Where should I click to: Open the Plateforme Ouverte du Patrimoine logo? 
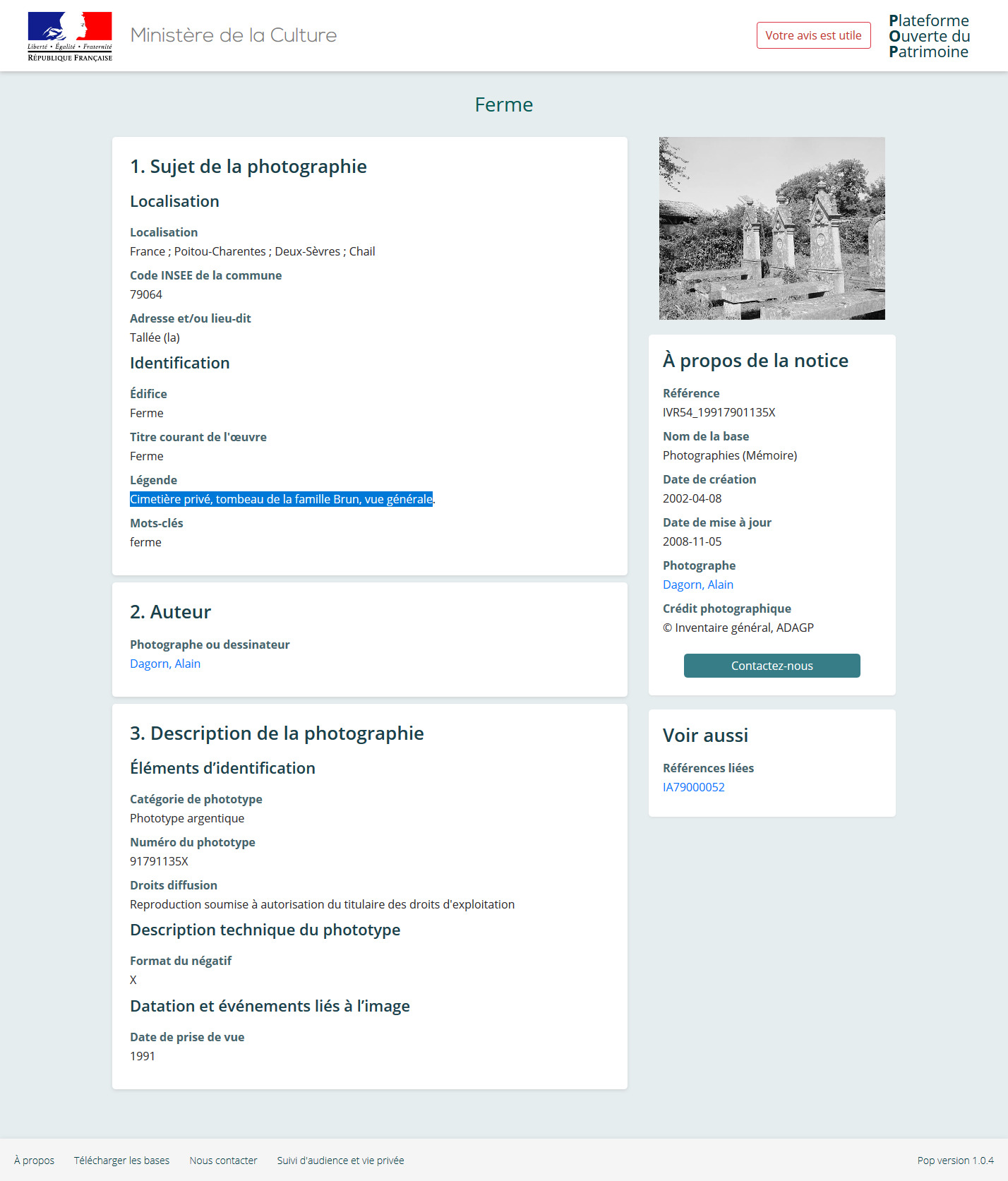(929, 36)
